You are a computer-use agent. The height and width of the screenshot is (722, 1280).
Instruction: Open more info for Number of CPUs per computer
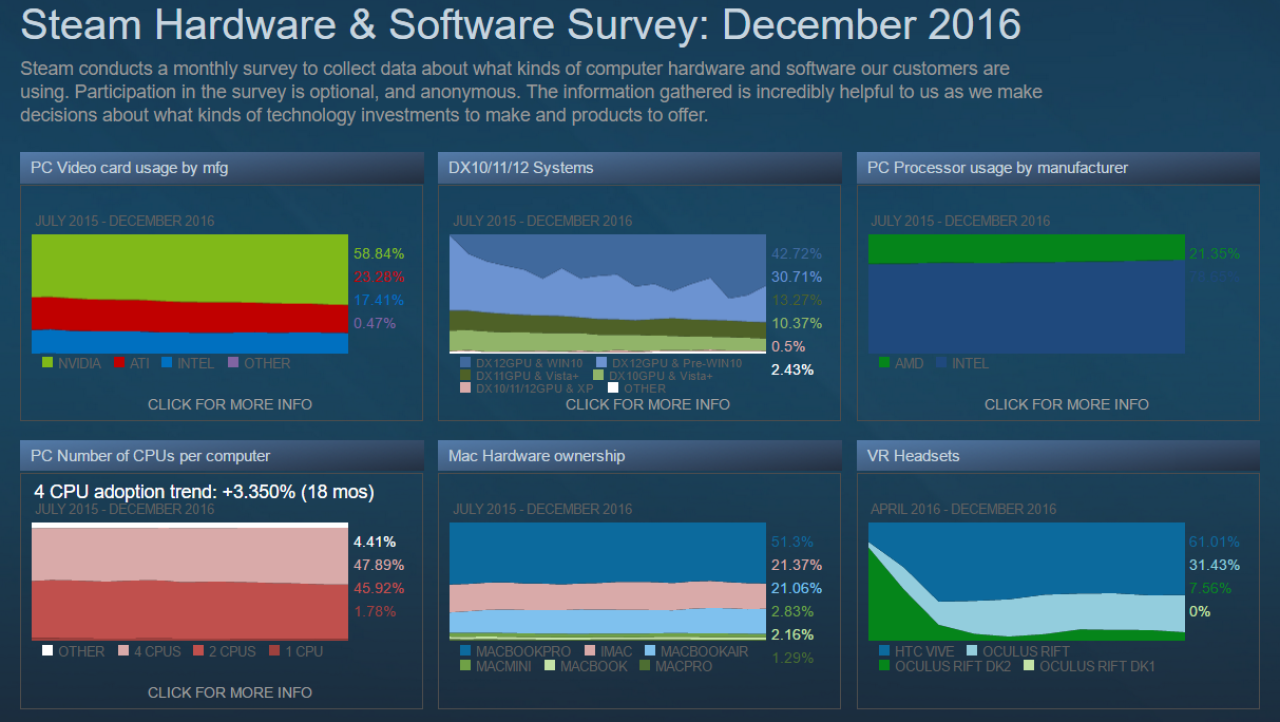[x=230, y=692]
